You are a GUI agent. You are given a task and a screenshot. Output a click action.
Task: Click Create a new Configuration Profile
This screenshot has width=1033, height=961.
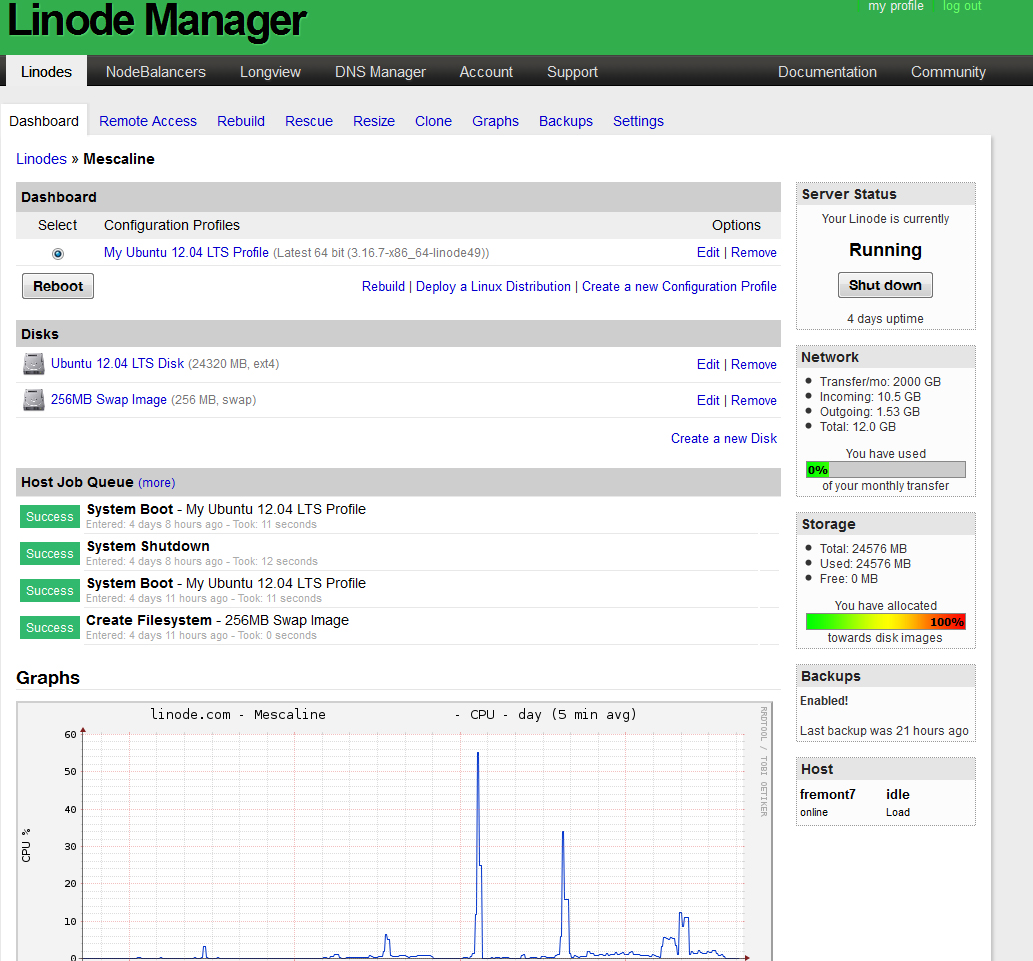tap(679, 287)
